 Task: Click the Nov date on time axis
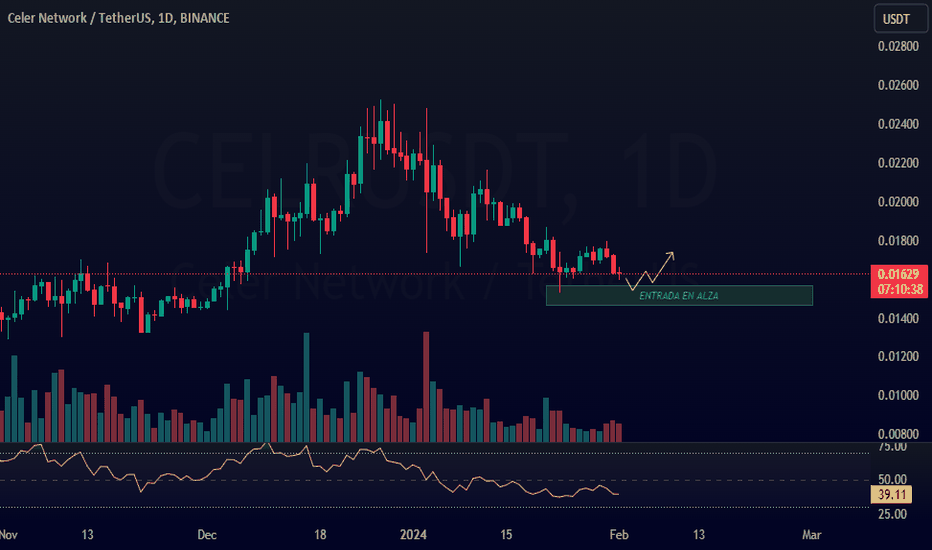(x=8, y=535)
